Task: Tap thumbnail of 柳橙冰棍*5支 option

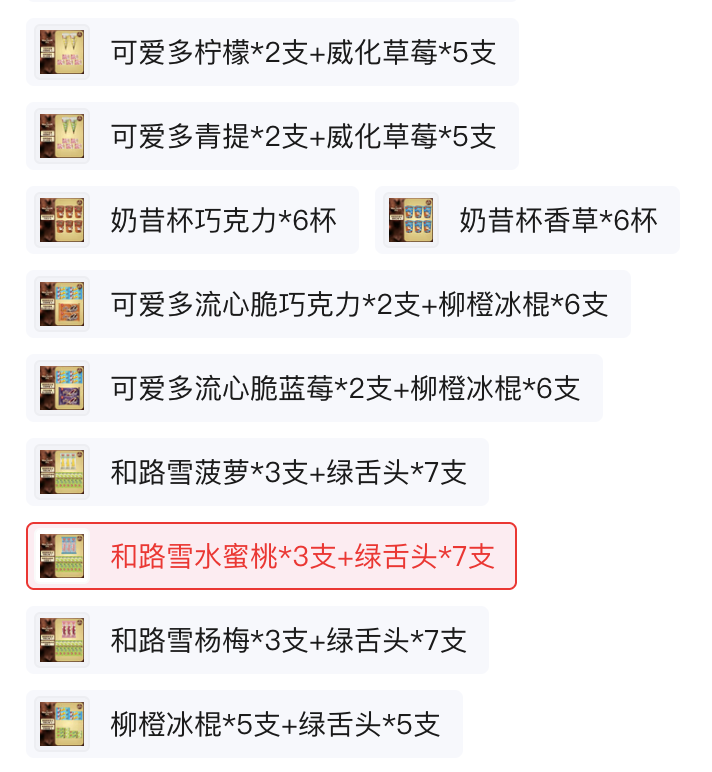Action: (x=62, y=724)
